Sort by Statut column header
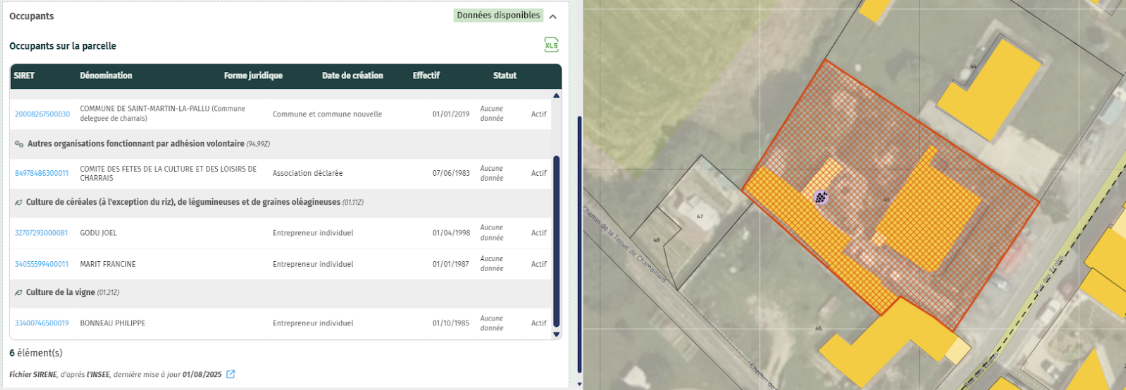Image resolution: width=1126 pixels, height=390 pixels. point(505,75)
